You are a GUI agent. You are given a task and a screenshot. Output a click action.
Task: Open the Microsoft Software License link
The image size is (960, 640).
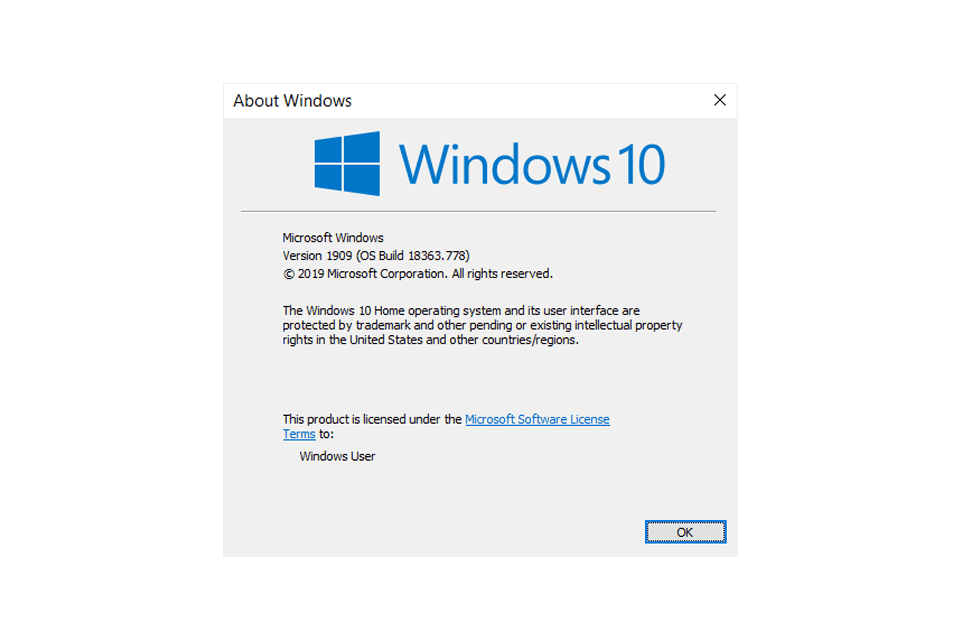click(x=537, y=419)
